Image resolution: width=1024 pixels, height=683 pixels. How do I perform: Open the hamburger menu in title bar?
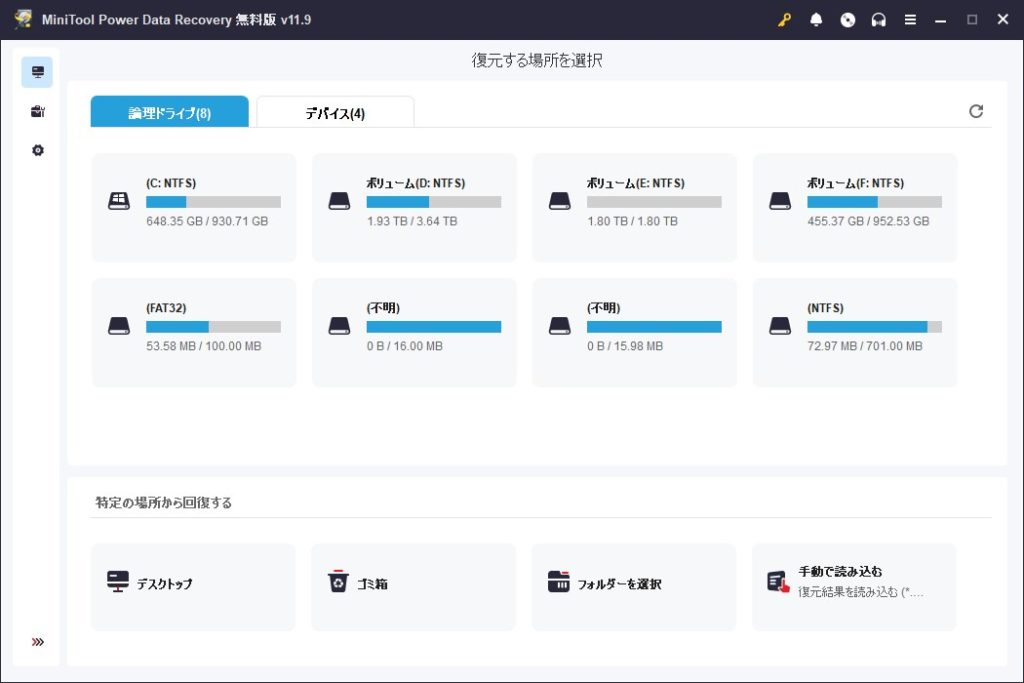point(910,20)
